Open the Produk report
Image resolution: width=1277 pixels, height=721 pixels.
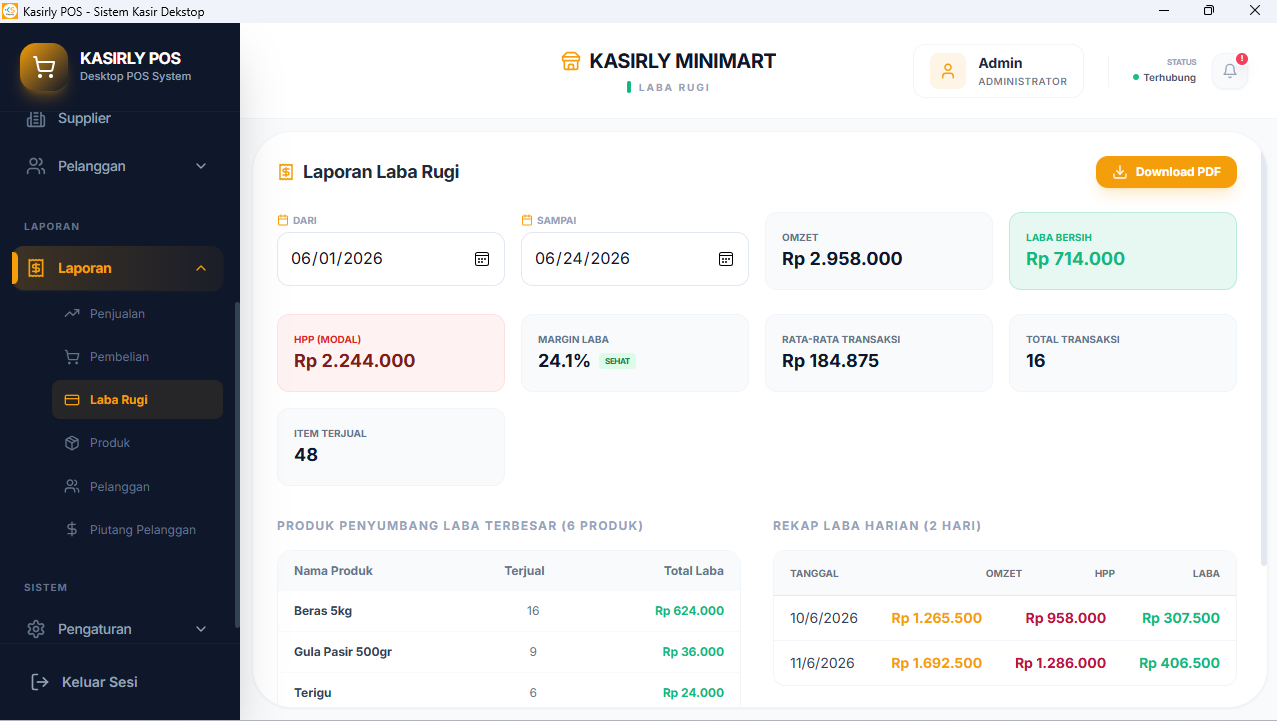pyautogui.click(x=137, y=443)
